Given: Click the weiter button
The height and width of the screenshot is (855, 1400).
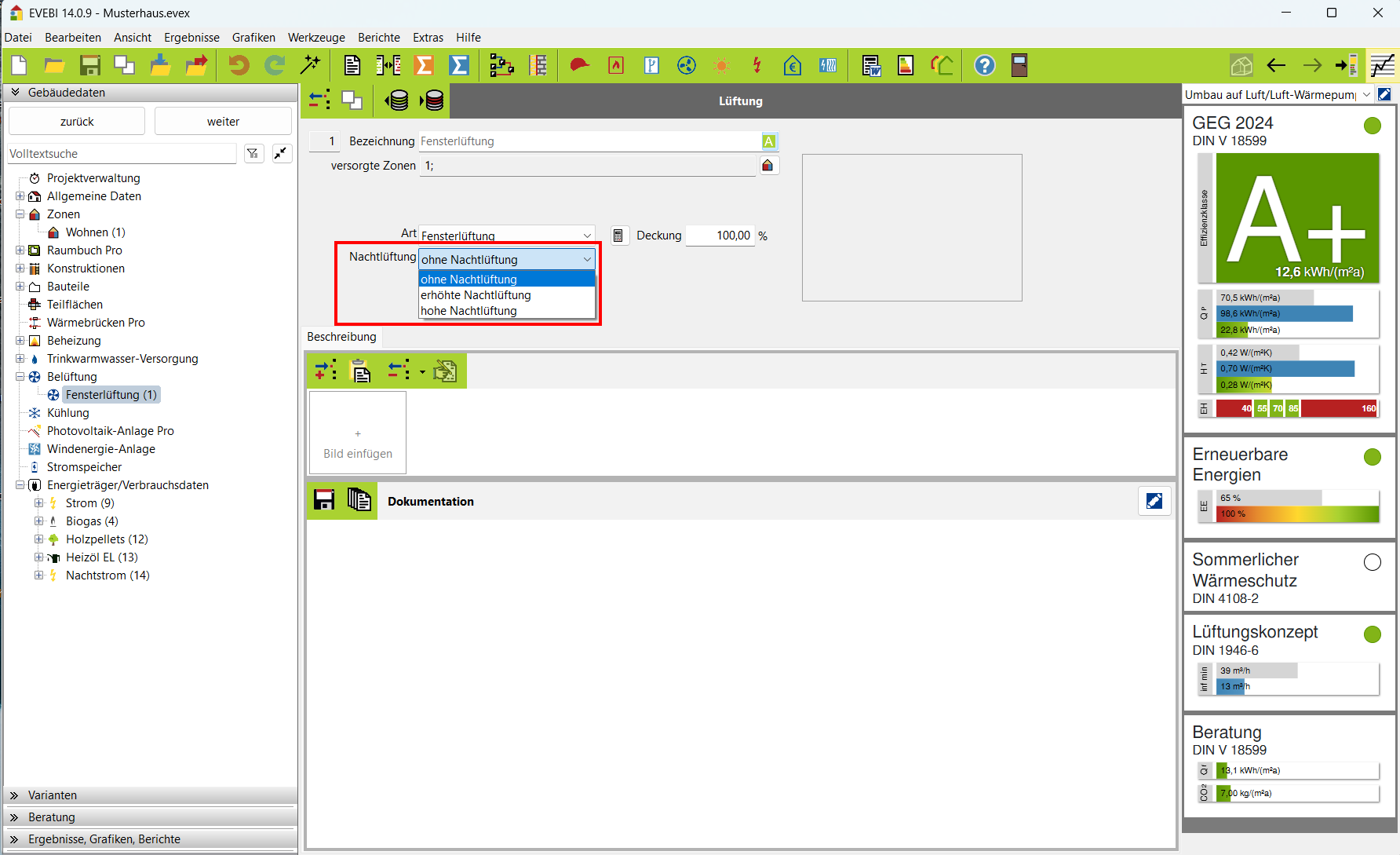Looking at the screenshot, I should pyautogui.click(x=223, y=122).
